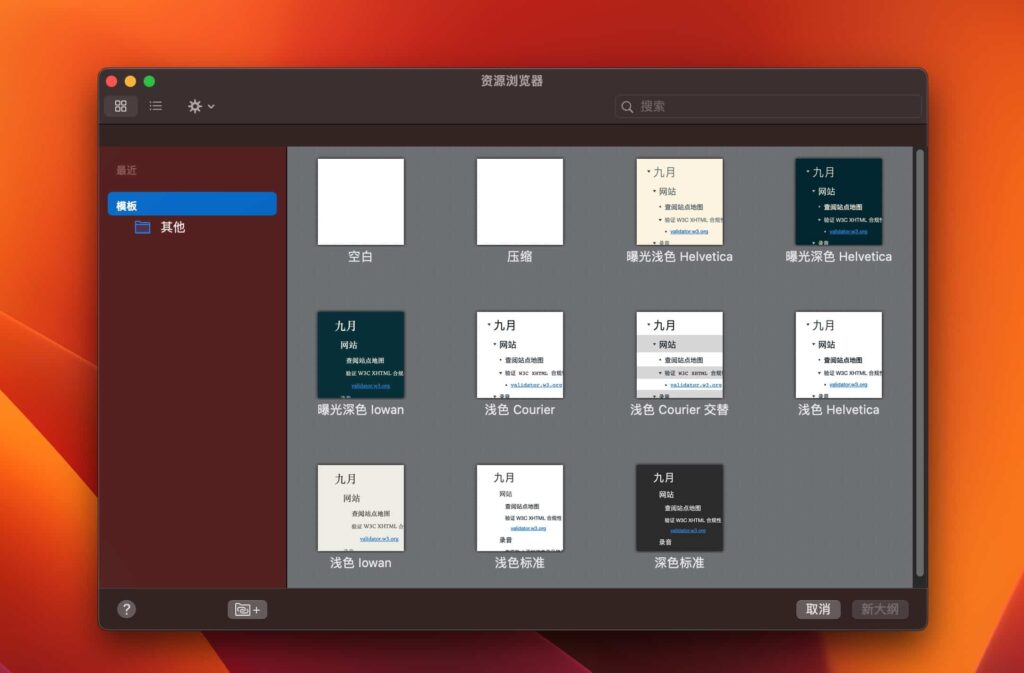
Task: Click the folder icon beside 其他
Action: tap(142, 227)
